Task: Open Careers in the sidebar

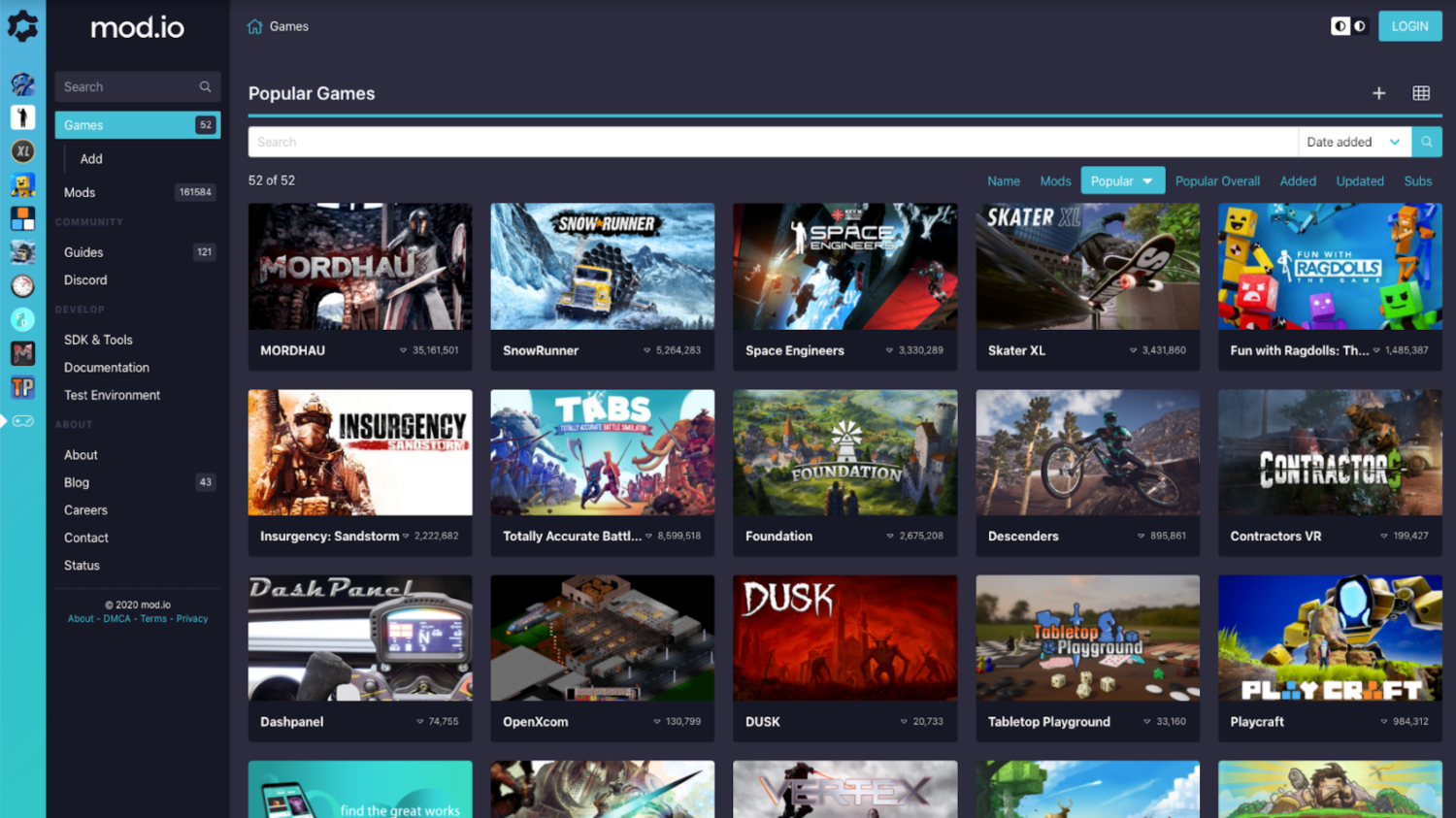Action: point(85,510)
